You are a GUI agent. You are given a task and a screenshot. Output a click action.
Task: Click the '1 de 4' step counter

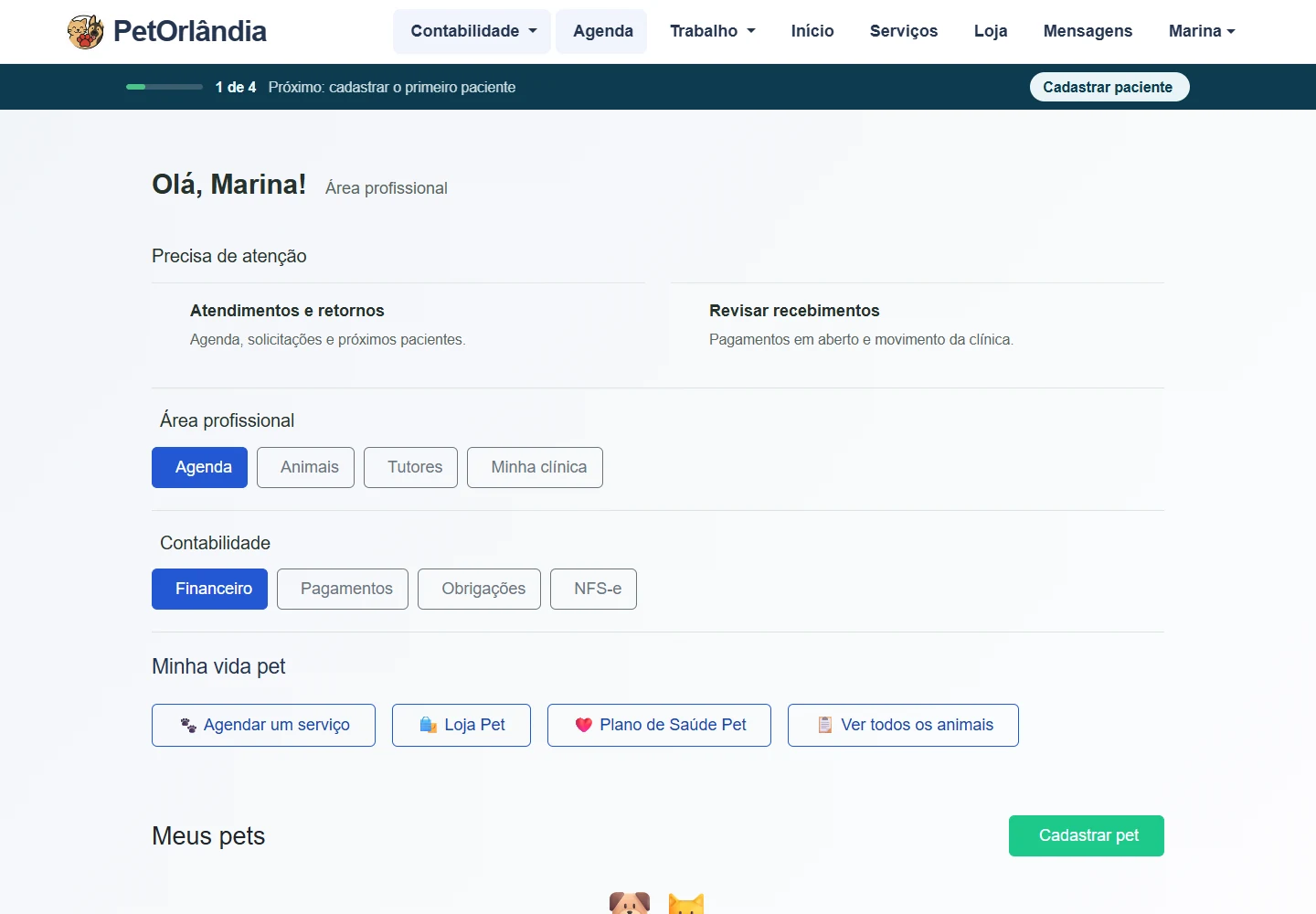click(x=236, y=87)
